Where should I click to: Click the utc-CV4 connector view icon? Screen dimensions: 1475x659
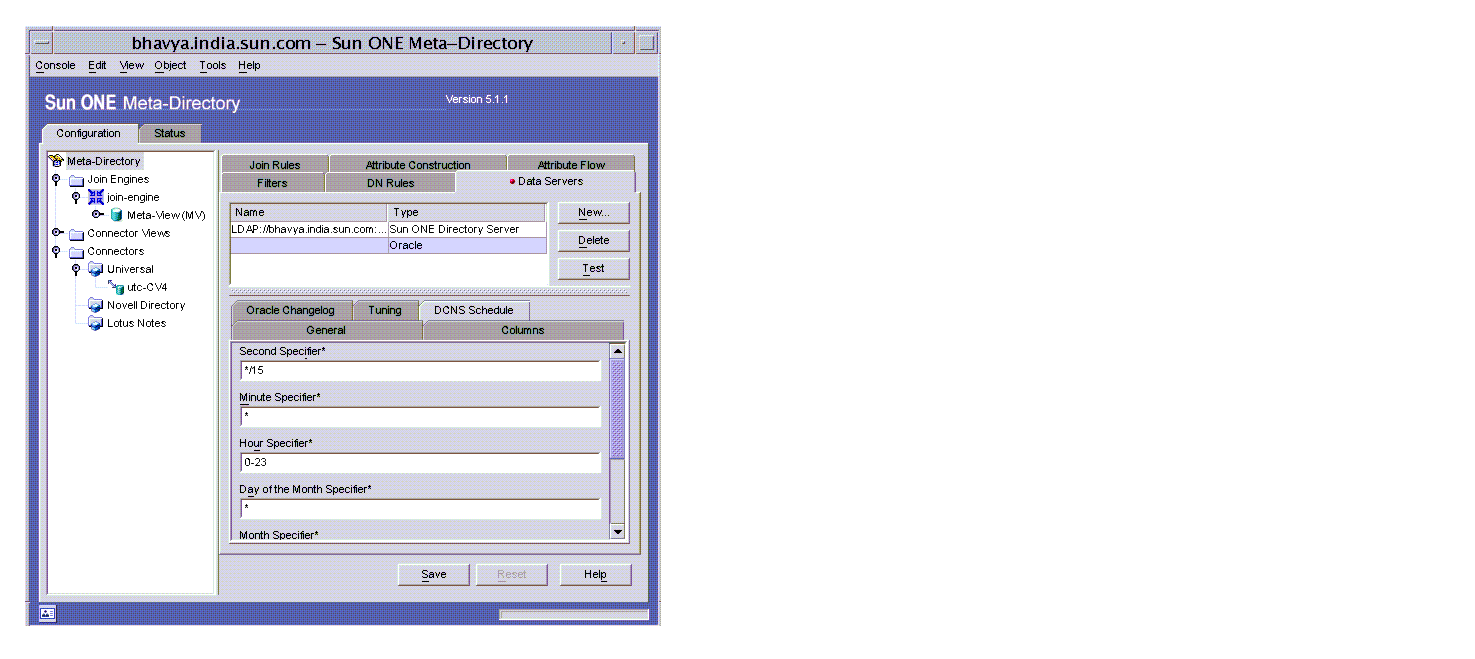[x=116, y=287]
